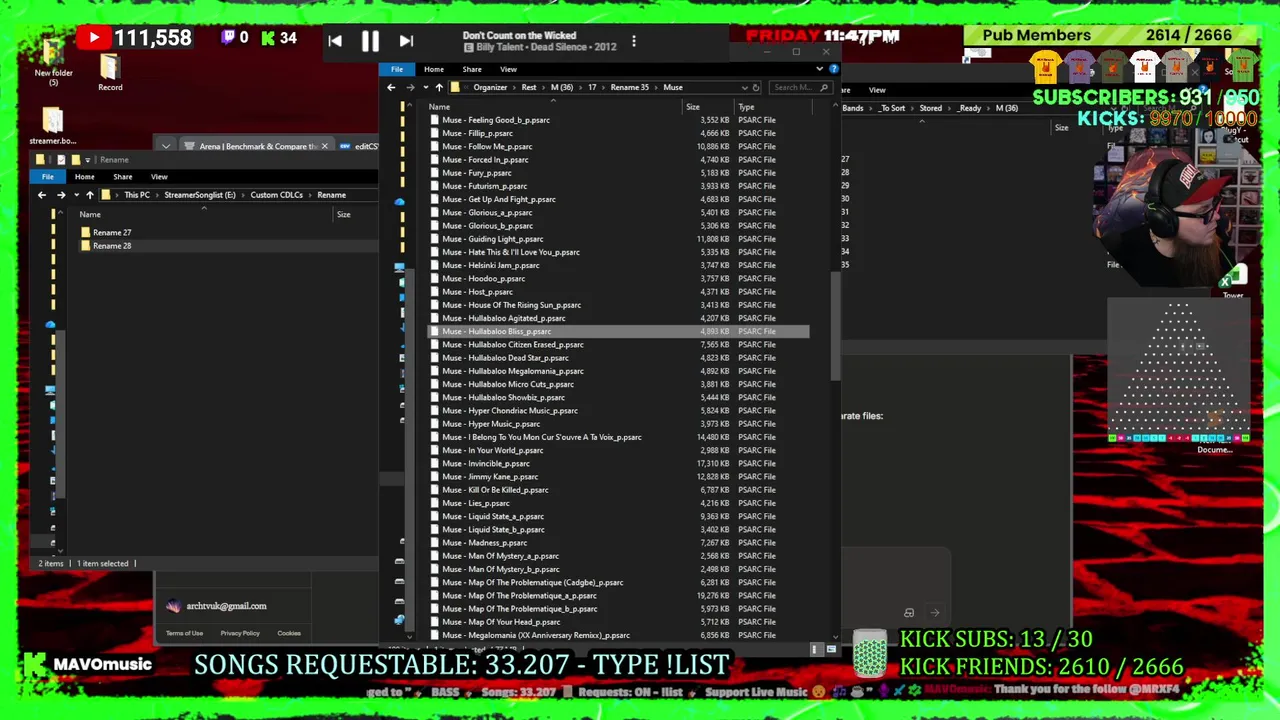The height and width of the screenshot is (720, 1280).
Task: Open Share tab in Muse explorer window
Action: click(472, 69)
